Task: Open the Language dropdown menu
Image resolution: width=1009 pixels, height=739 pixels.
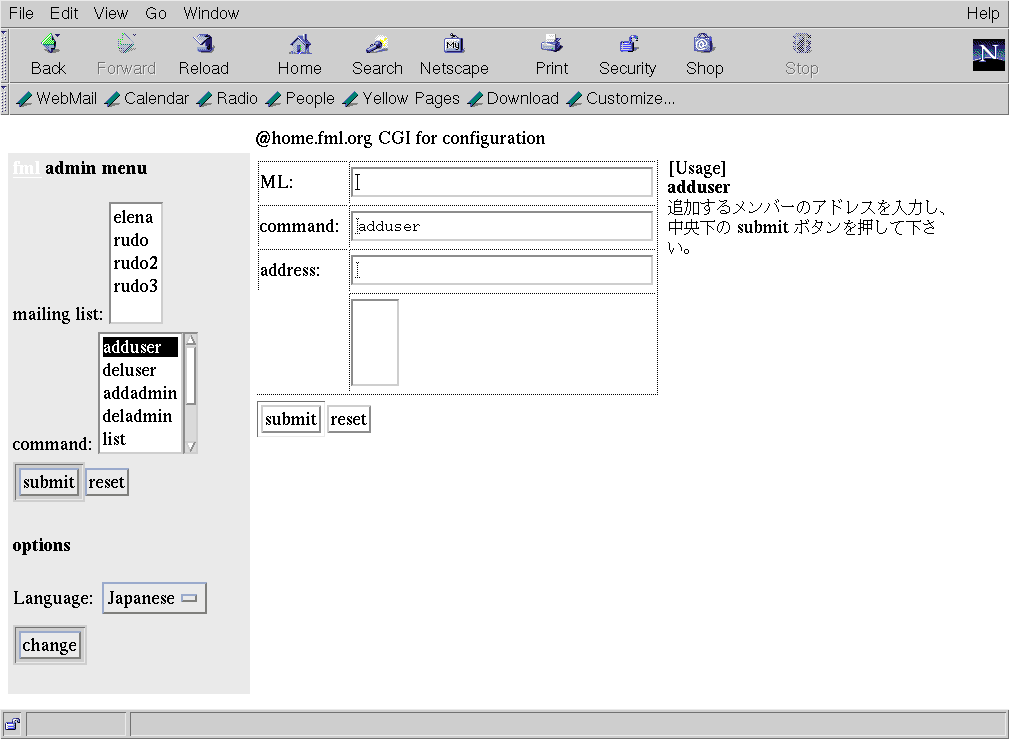Action: tap(154, 599)
